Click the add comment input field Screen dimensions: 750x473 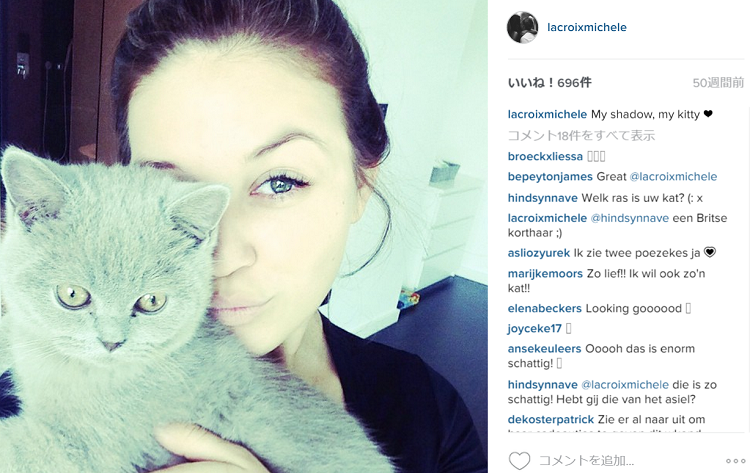click(627, 461)
